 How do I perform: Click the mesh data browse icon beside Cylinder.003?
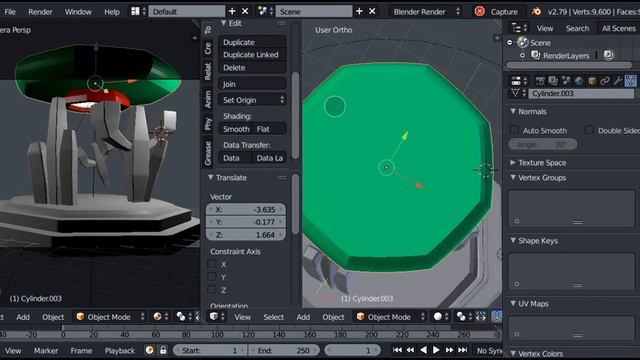[518, 93]
